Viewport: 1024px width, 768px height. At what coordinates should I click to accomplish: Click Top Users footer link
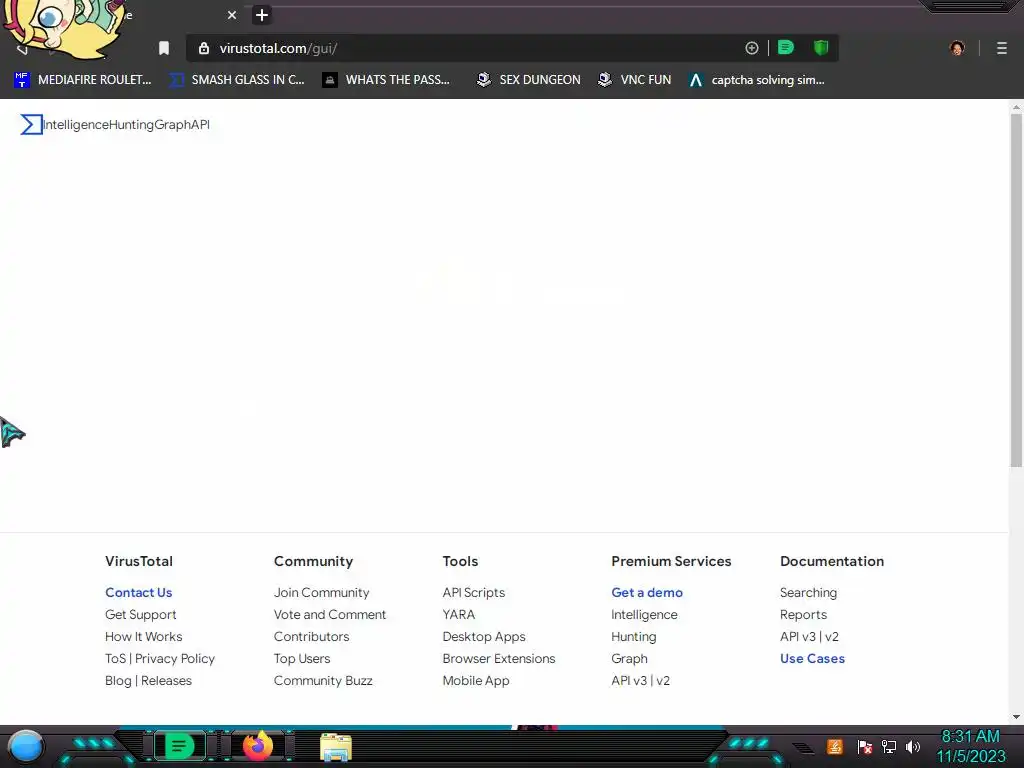(302, 658)
